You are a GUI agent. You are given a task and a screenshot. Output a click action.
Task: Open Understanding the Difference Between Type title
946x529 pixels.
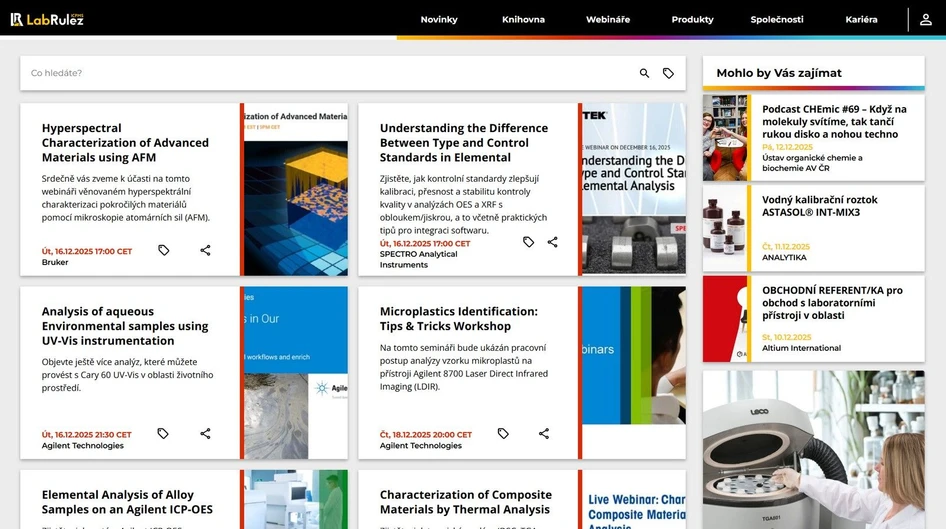tap(463, 142)
